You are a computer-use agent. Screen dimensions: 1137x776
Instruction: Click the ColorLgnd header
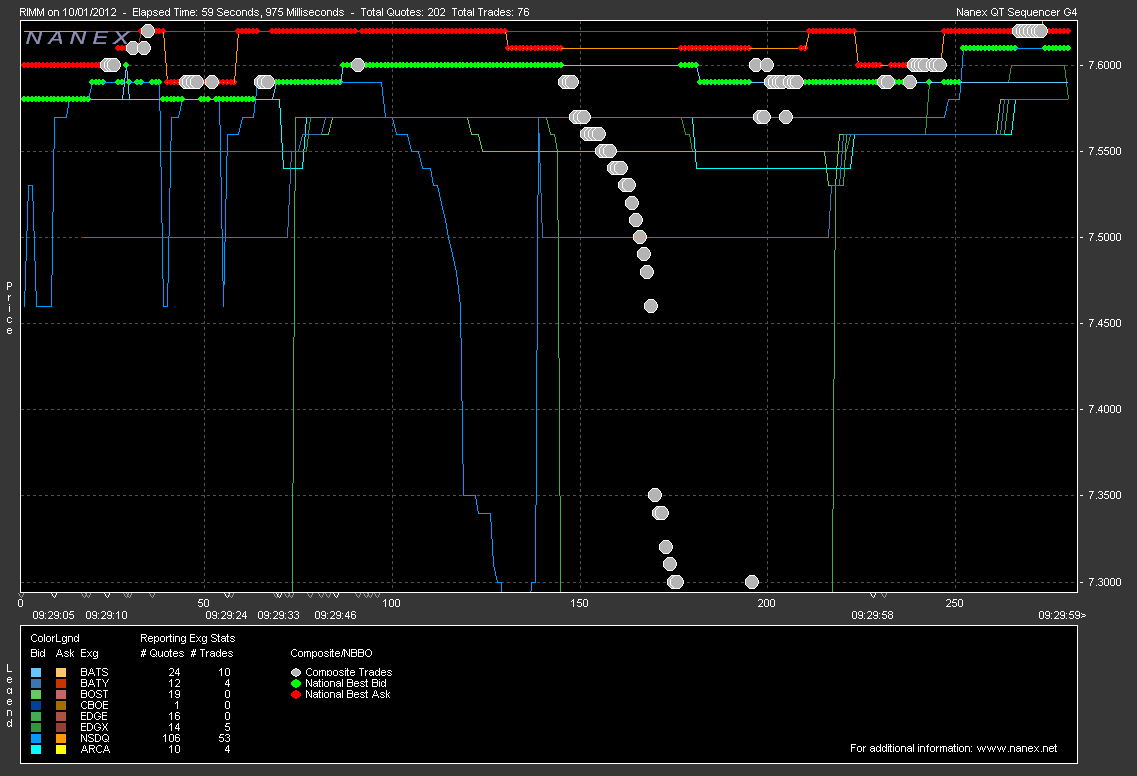(55, 638)
